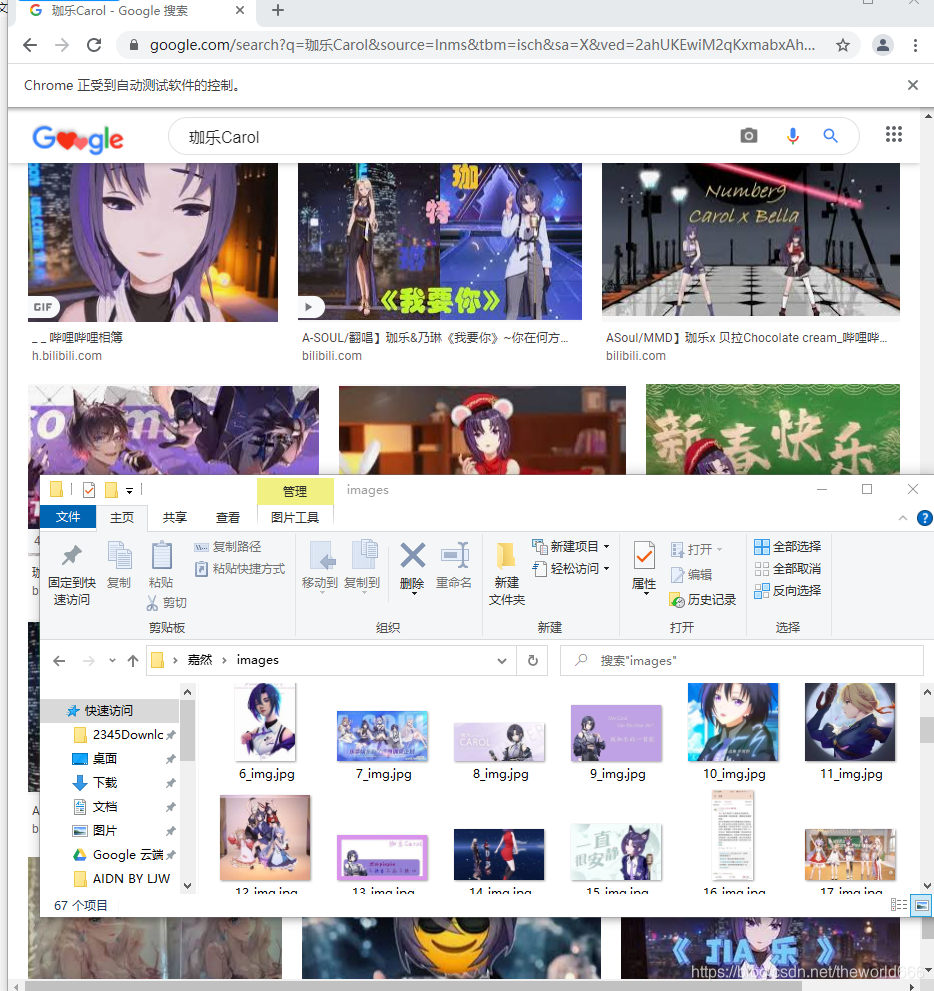
Task: Open the recent locations dropdown arrow
Action: point(112,660)
